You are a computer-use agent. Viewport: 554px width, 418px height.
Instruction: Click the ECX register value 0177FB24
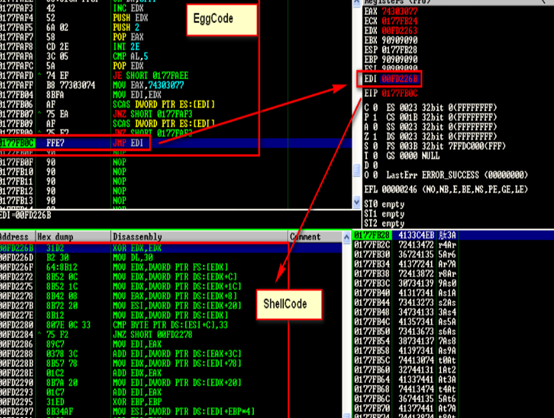point(399,21)
